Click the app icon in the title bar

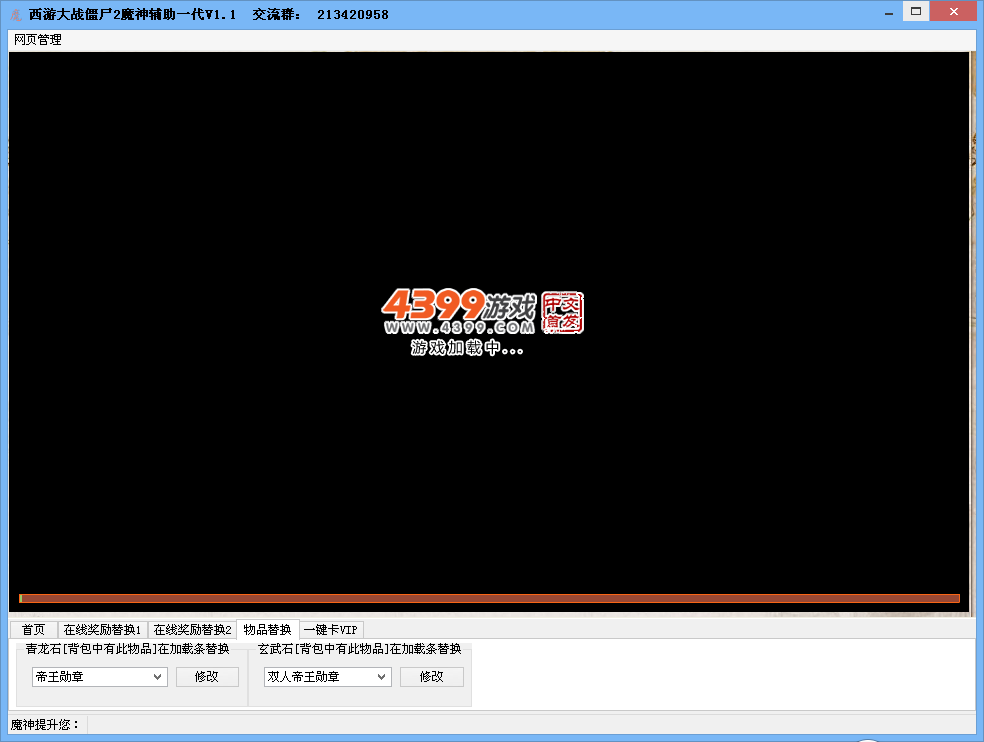15,15
